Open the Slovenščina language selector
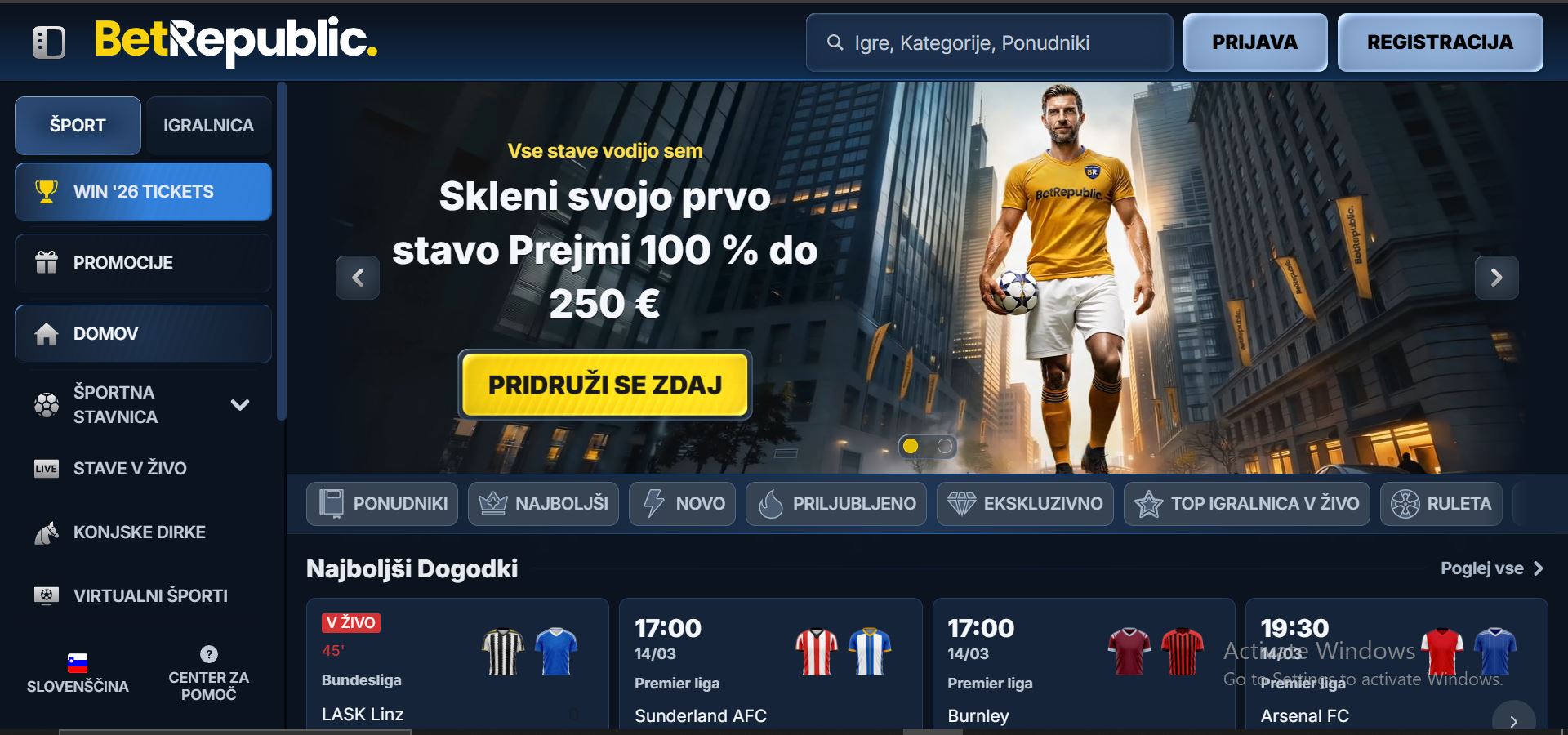This screenshot has width=1568, height=735. click(78, 675)
